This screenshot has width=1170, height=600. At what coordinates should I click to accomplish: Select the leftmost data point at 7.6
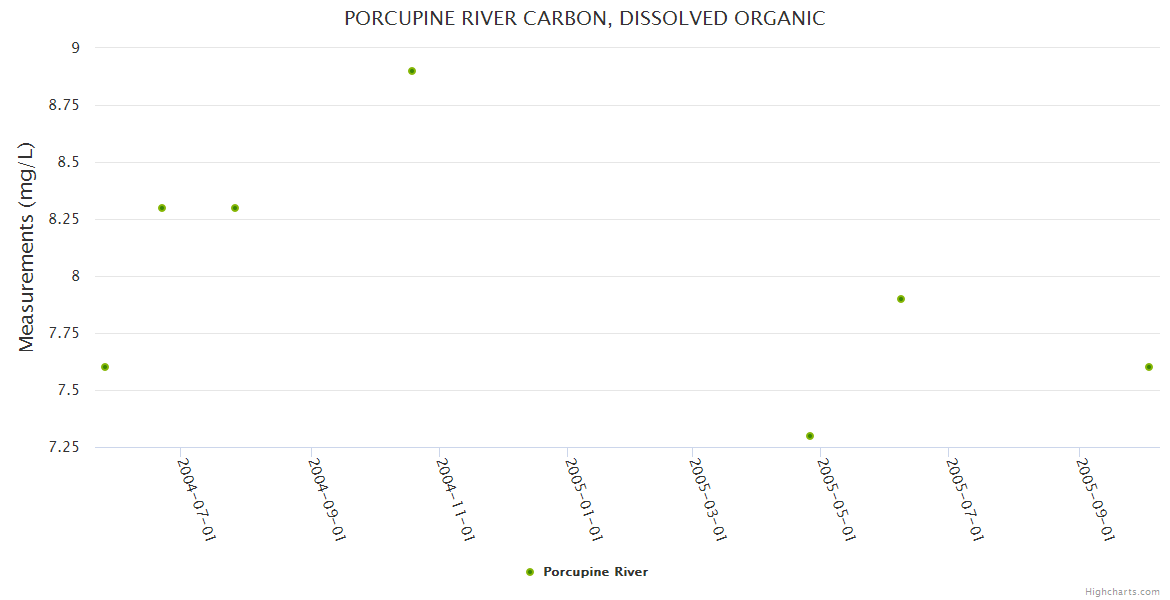pyautogui.click(x=105, y=367)
